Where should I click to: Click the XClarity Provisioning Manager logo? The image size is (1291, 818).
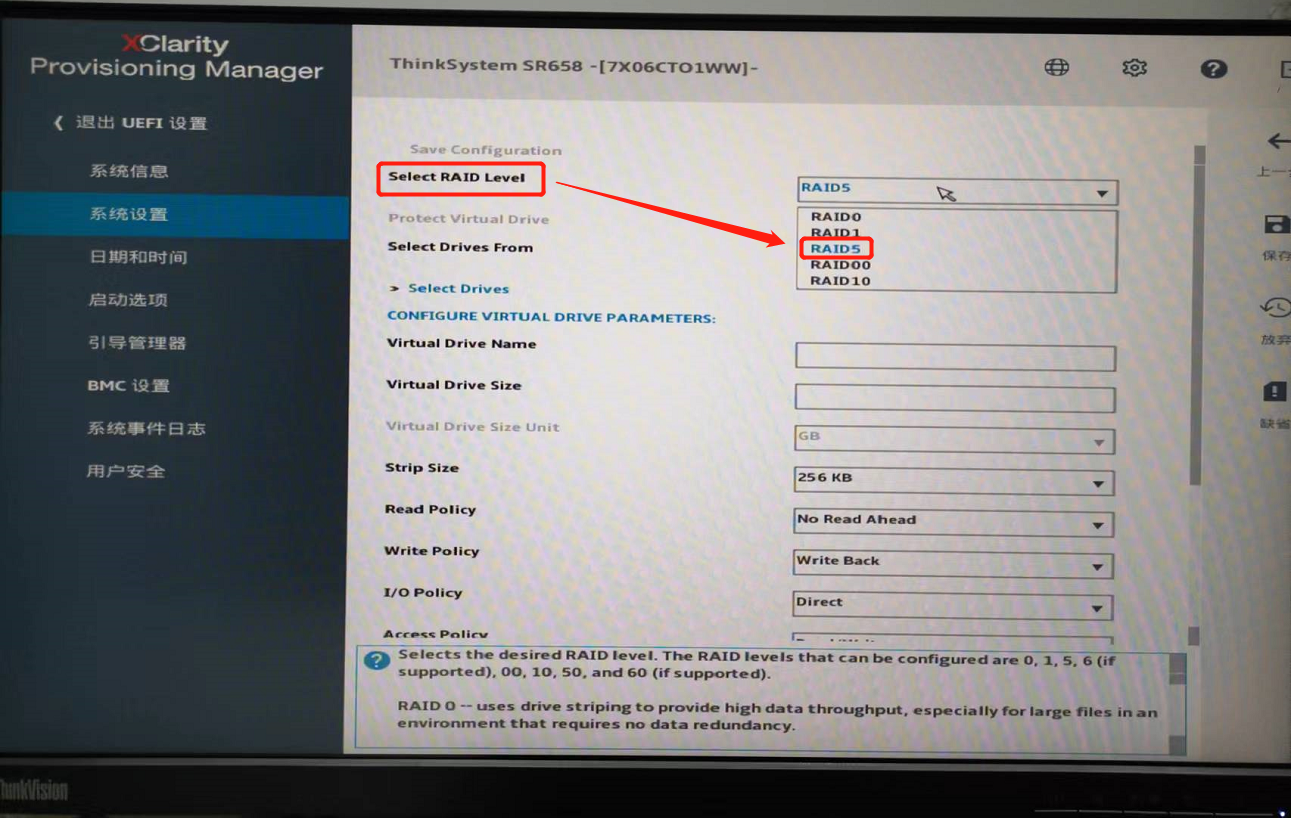[x=177, y=57]
